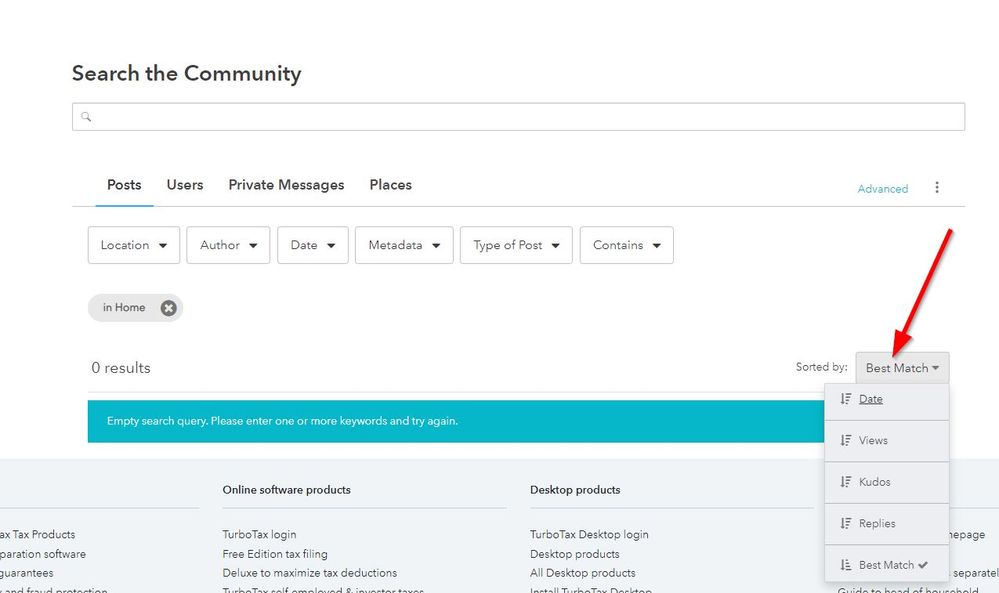Remove the 'in Home' filter chip
999x593 pixels.
(x=168, y=308)
